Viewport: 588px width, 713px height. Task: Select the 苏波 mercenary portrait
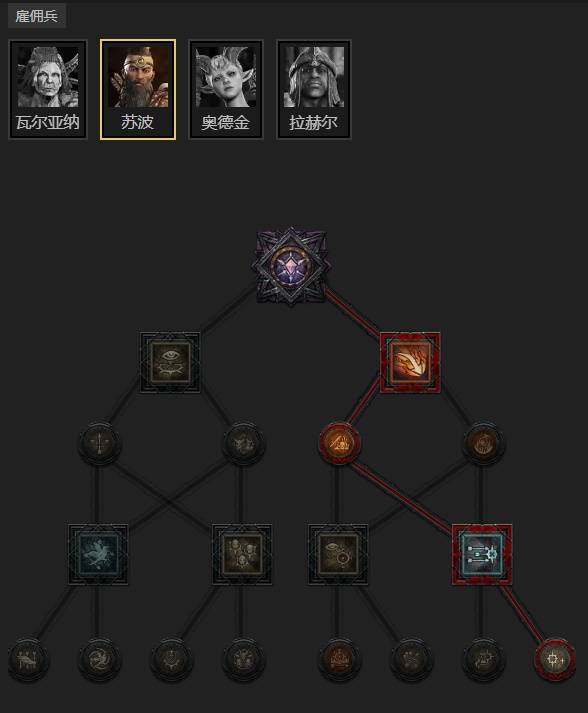138,89
